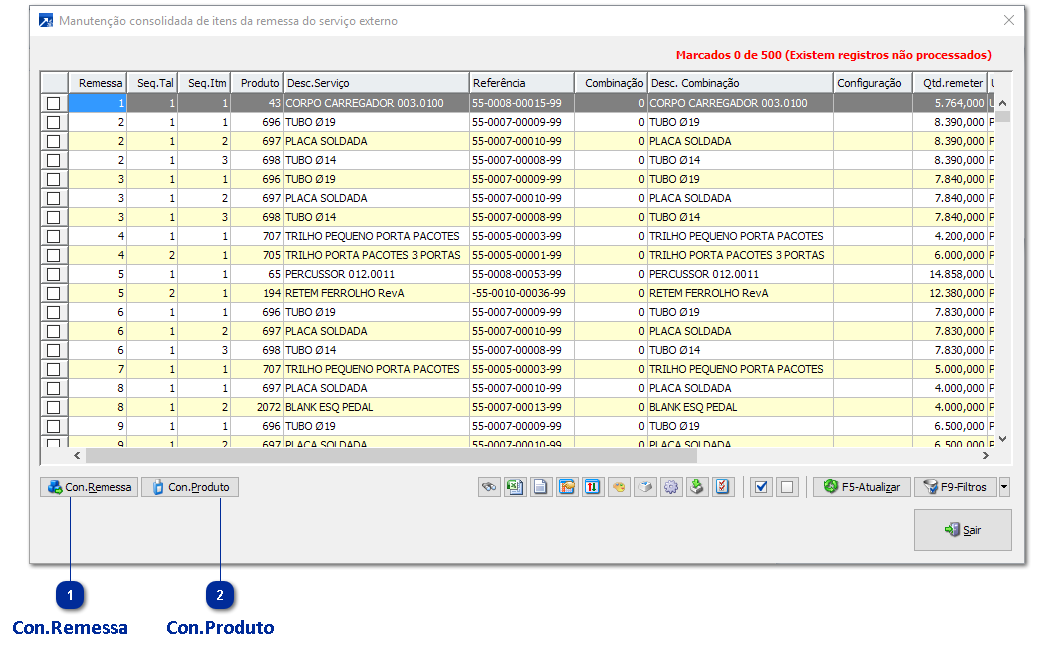Viewport: 1048px width, 656px height.
Task: Click the Mark all checked-box icon
Action: tap(761, 487)
